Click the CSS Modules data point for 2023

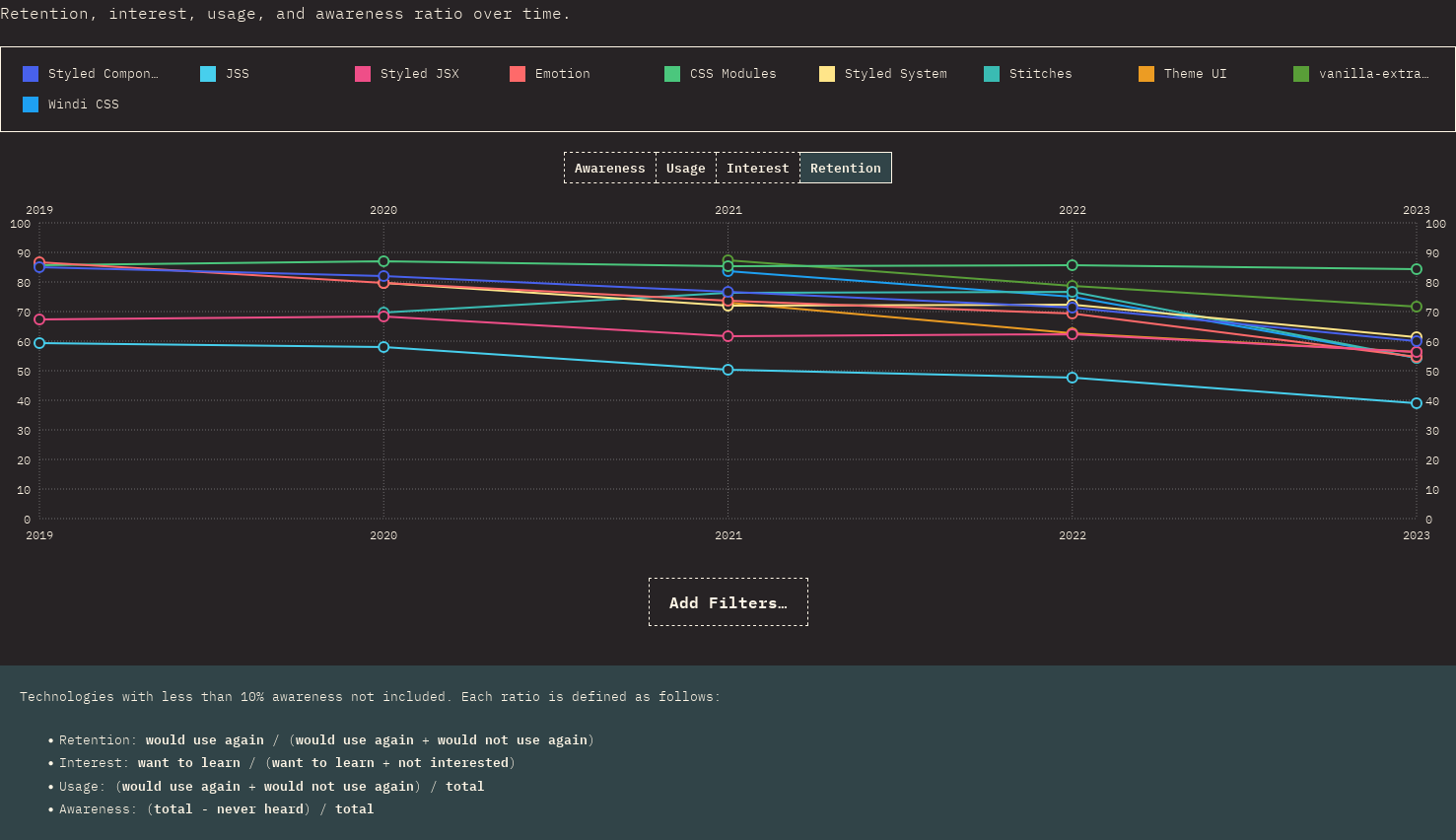click(x=1417, y=269)
